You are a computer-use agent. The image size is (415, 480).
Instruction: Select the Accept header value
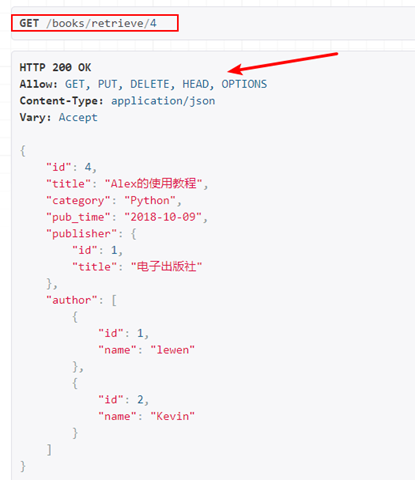point(78,118)
